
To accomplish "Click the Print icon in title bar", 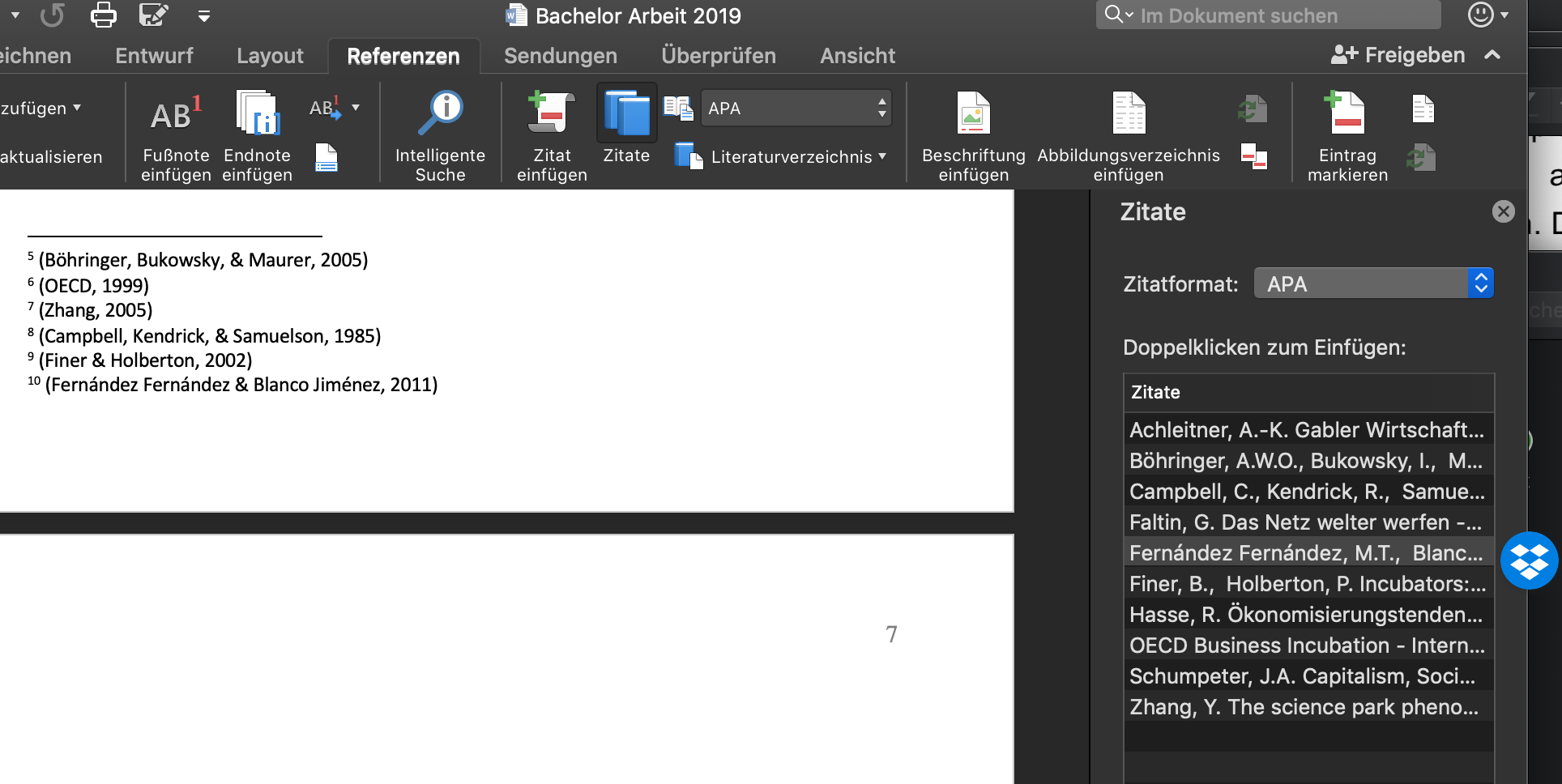I will (104, 15).
